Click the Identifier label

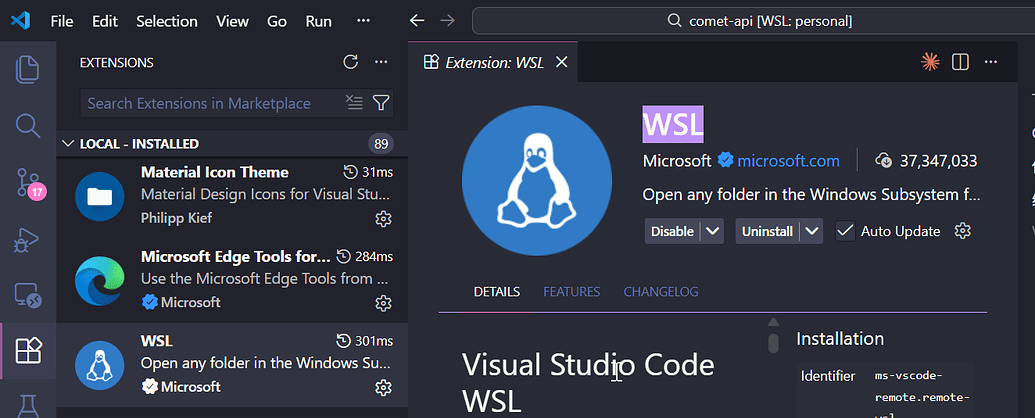coord(828,376)
